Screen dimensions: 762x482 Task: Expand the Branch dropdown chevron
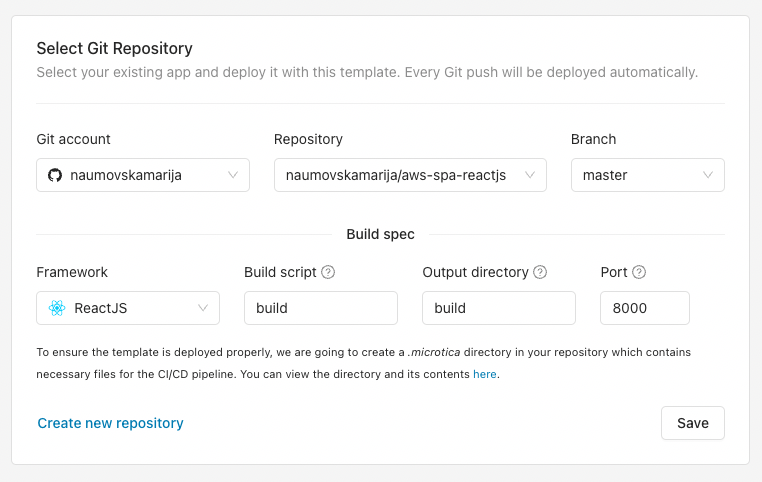click(x=708, y=175)
